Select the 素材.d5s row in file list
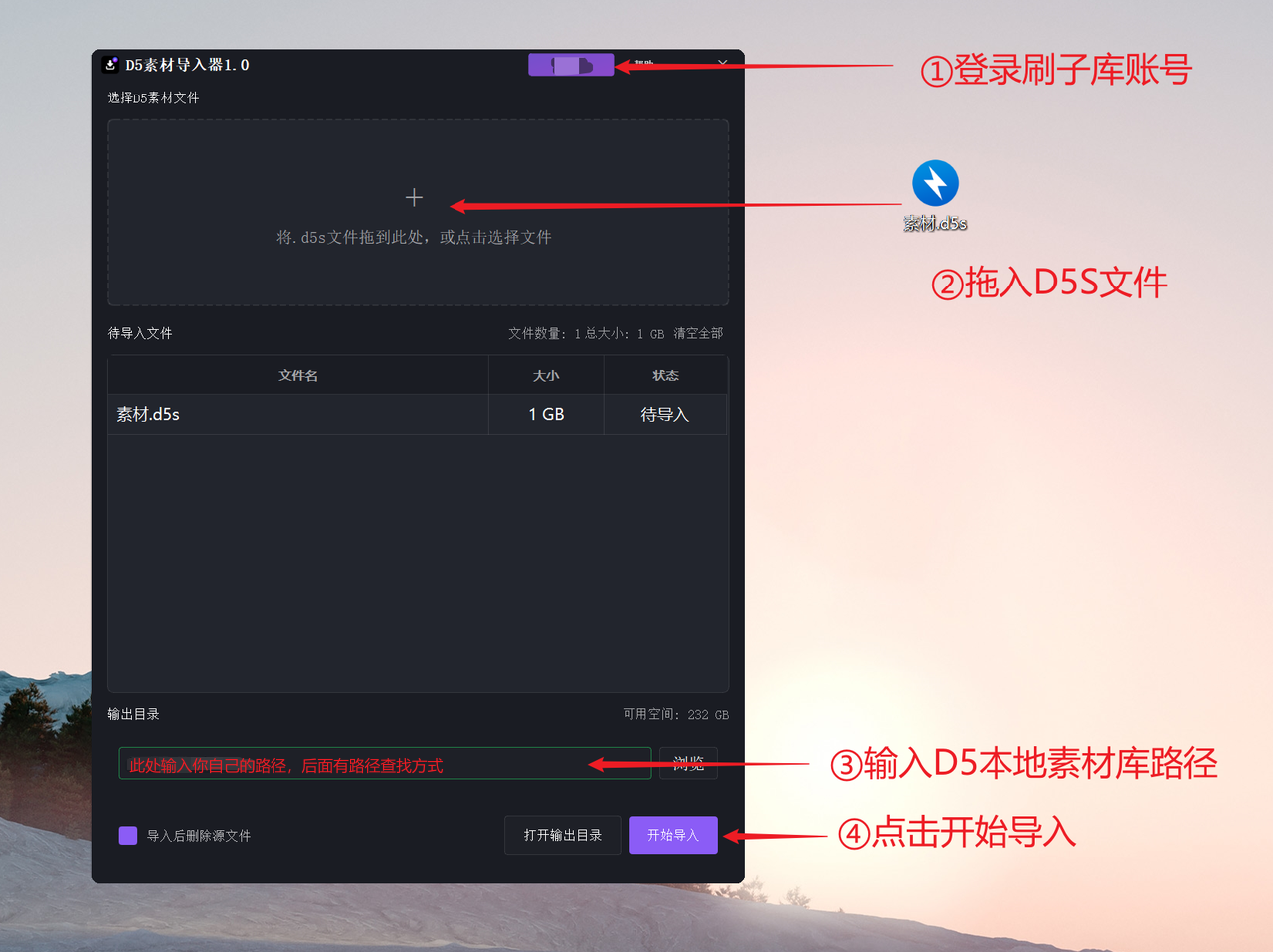Viewport: 1273px width, 952px height. pyautogui.click(x=298, y=414)
